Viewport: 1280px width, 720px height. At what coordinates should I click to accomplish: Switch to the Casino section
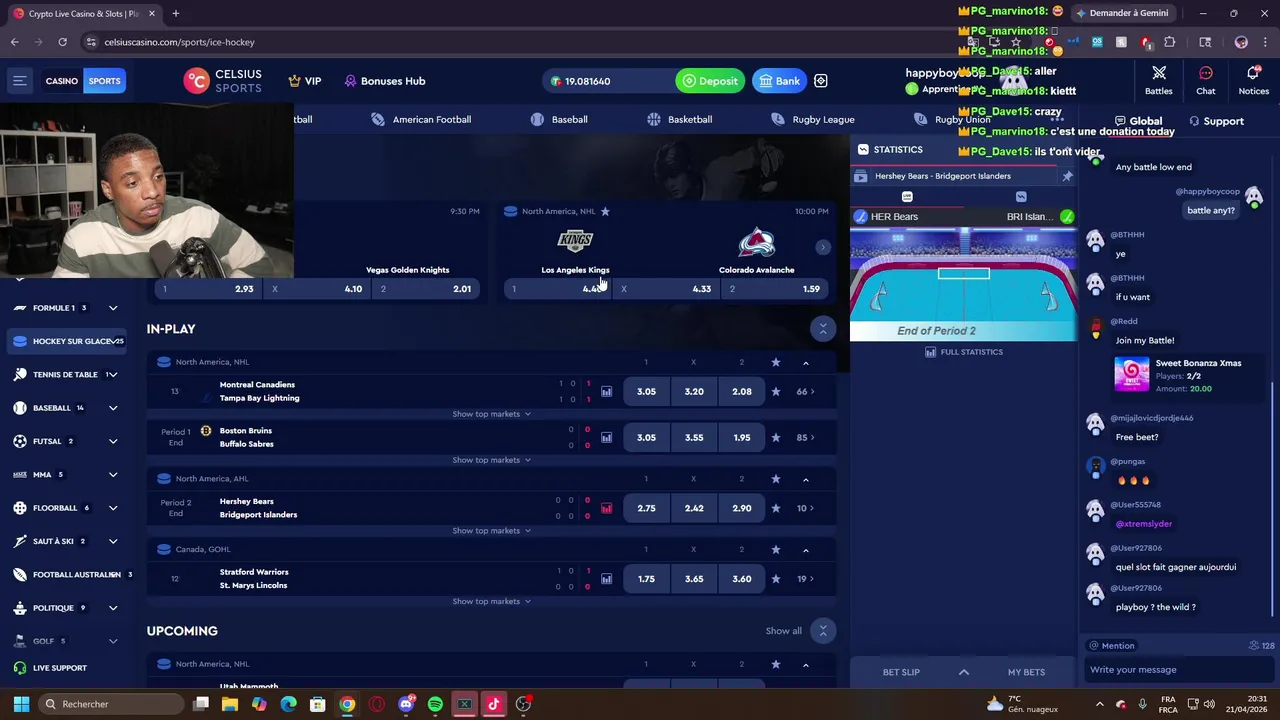62,81
